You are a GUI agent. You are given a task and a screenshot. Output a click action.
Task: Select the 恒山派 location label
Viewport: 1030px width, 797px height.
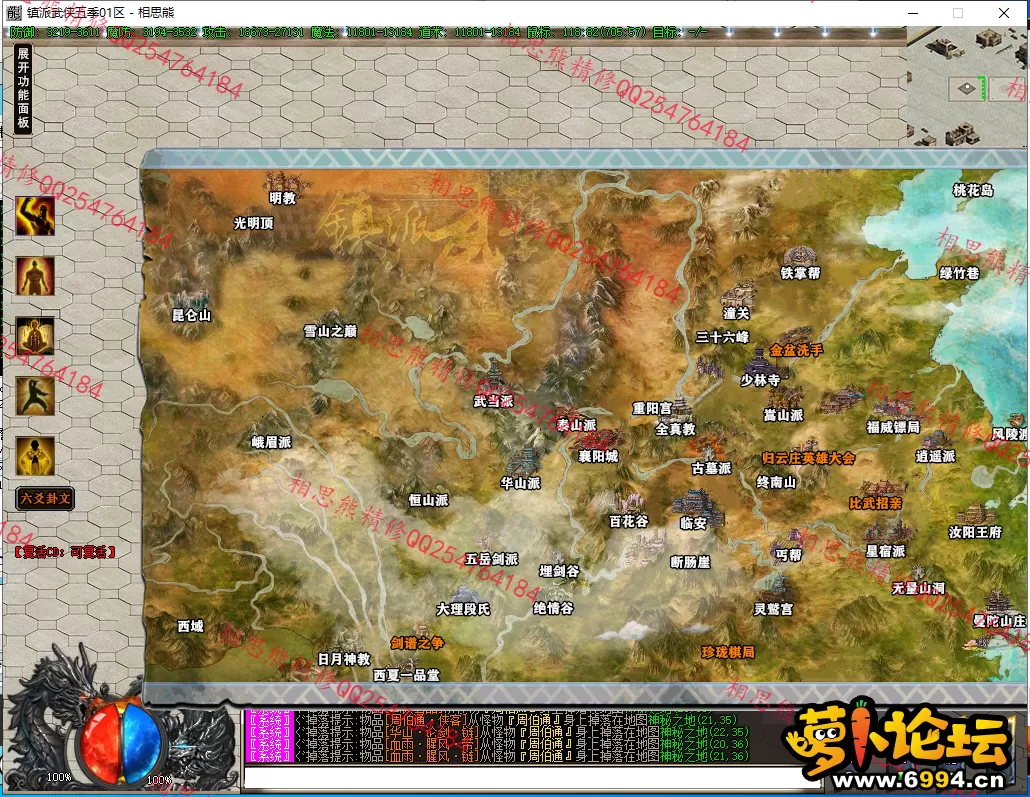pyautogui.click(x=429, y=500)
